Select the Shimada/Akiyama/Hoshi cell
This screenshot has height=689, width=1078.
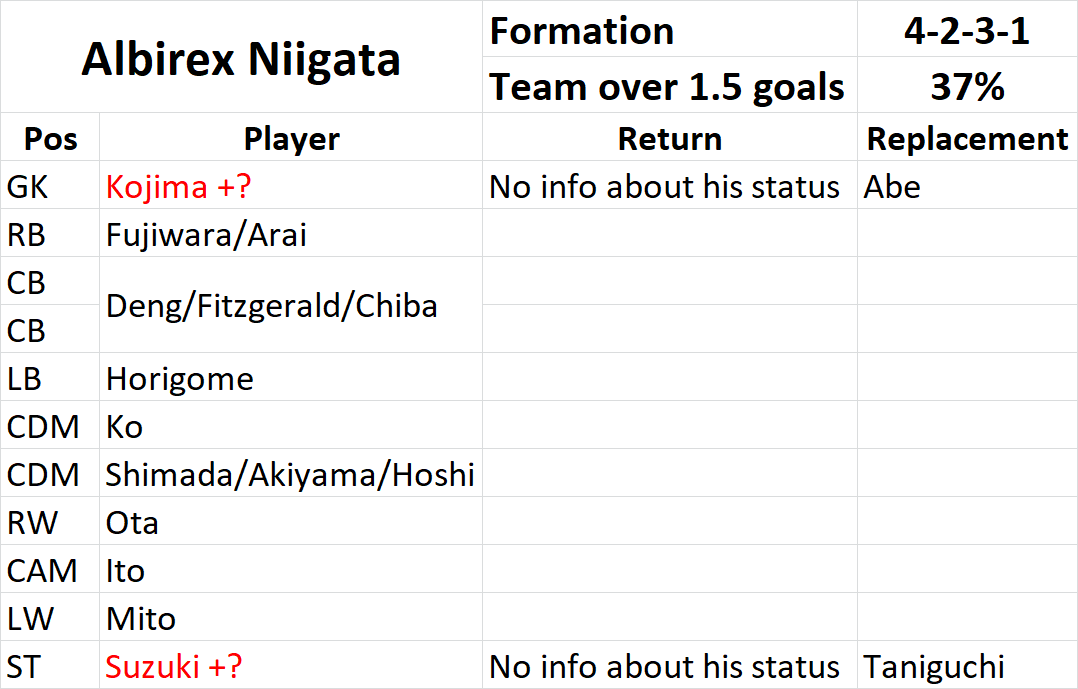click(x=292, y=474)
